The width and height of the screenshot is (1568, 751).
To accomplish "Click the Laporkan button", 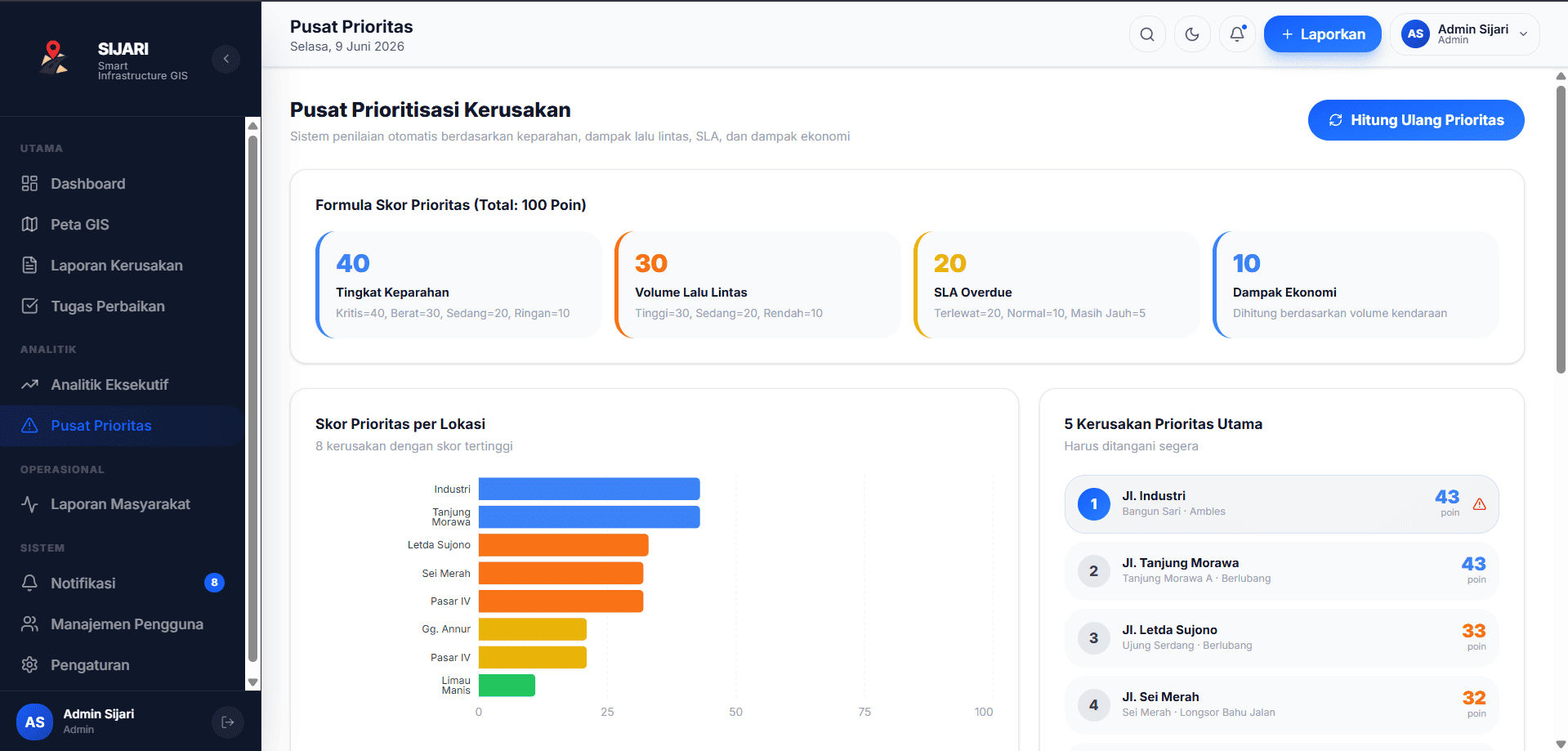I will (1322, 34).
